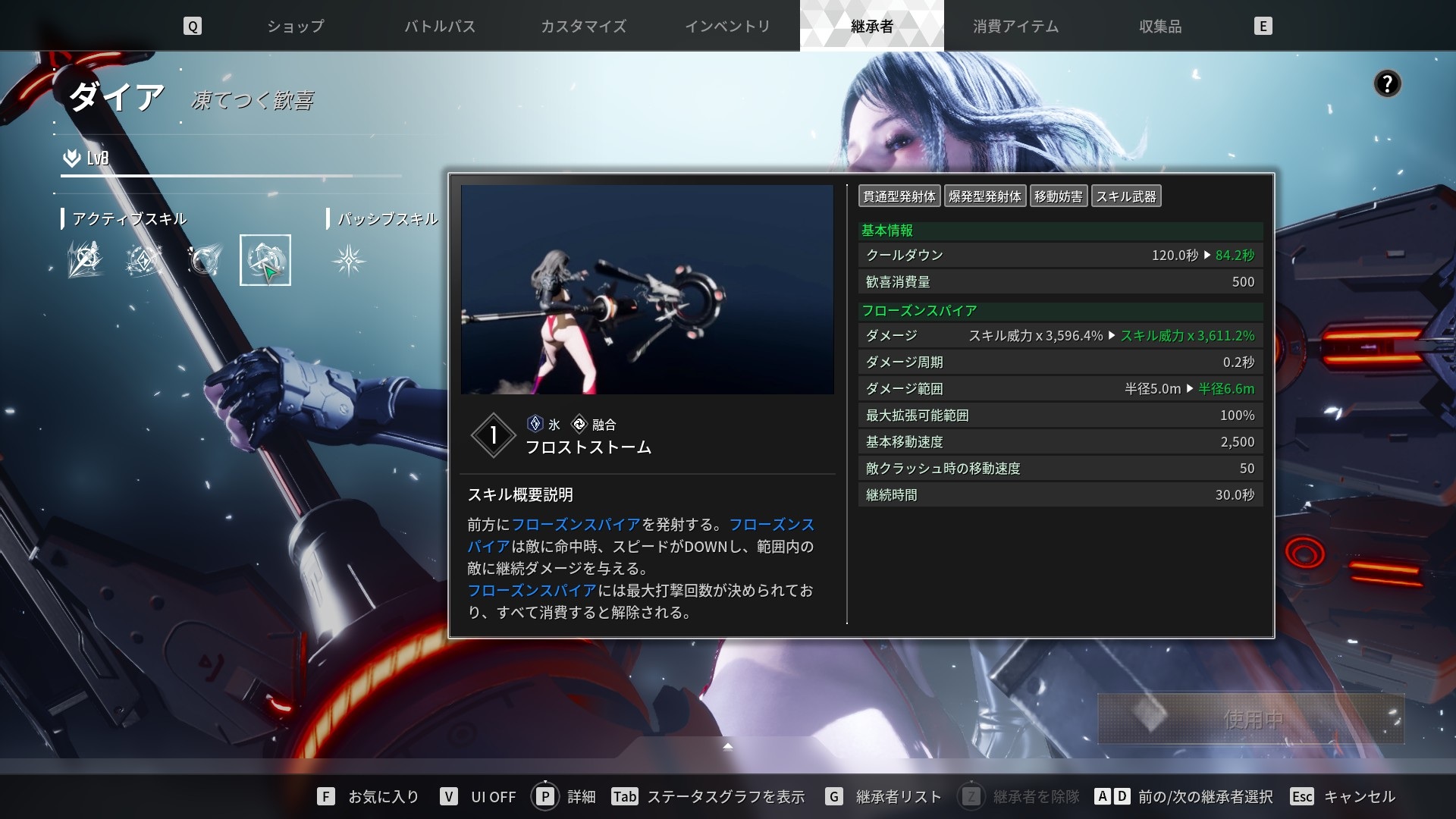Select the first active skill icon
Screen dimensions: 1456x819
[x=85, y=260]
